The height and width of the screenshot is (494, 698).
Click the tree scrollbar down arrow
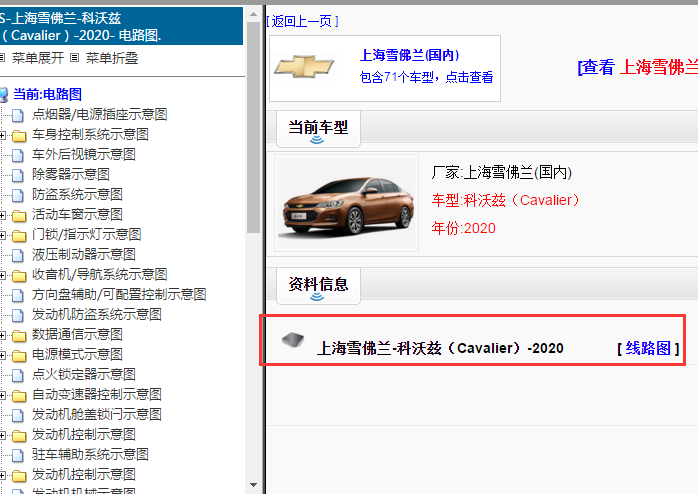pyautogui.click(x=253, y=485)
